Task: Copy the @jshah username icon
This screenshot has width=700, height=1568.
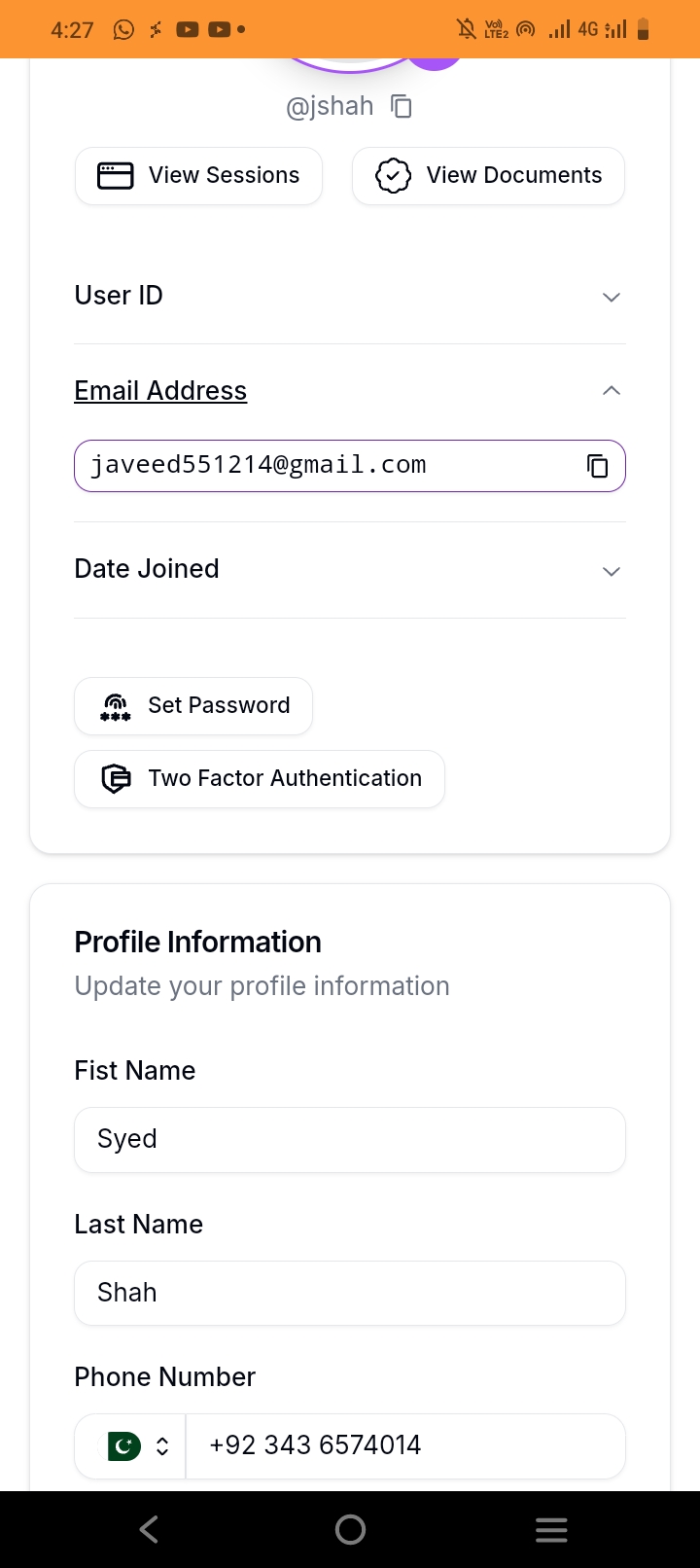Action: (x=402, y=106)
